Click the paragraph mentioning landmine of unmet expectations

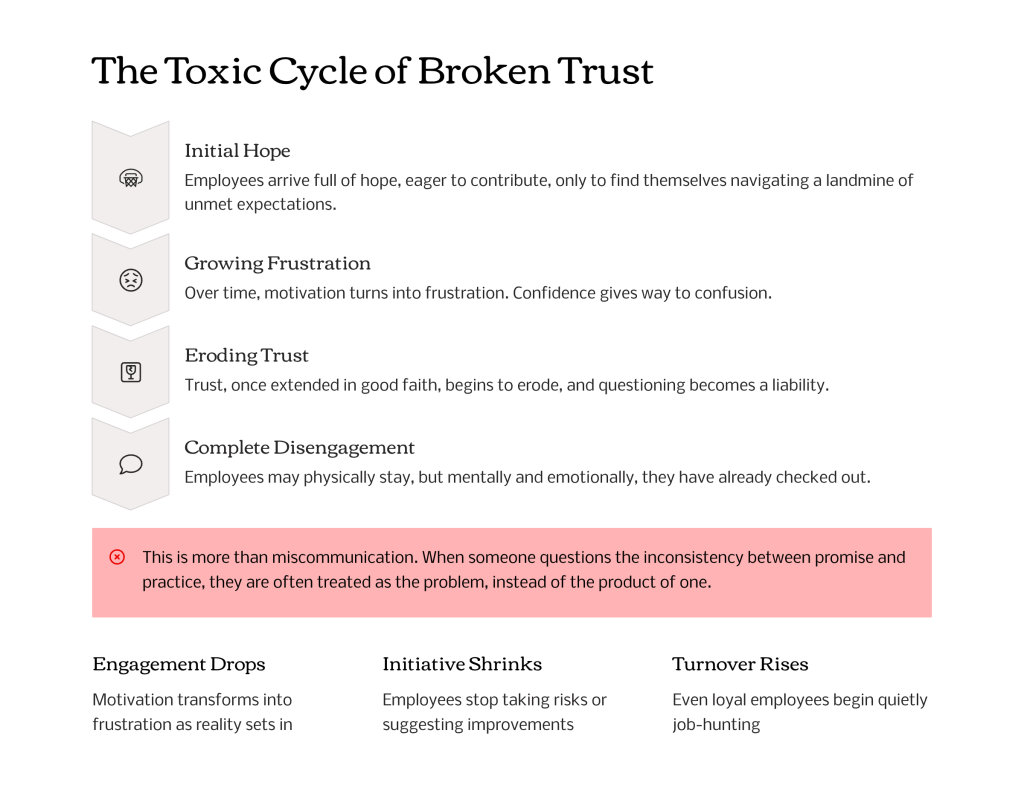(x=549, y=192)
